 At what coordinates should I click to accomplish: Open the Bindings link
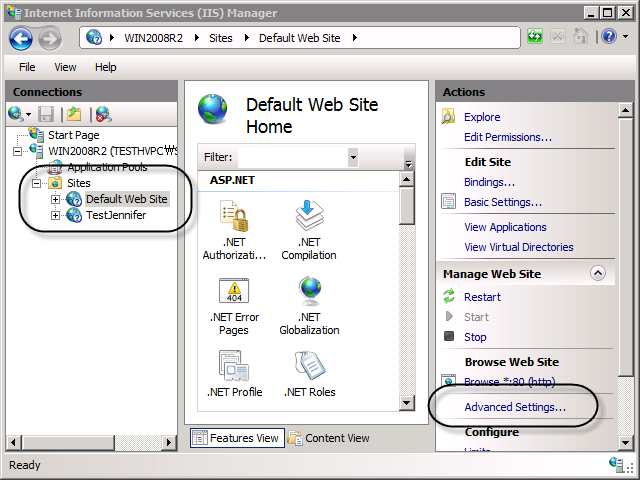pyautogui.click(x=489, y=182)
